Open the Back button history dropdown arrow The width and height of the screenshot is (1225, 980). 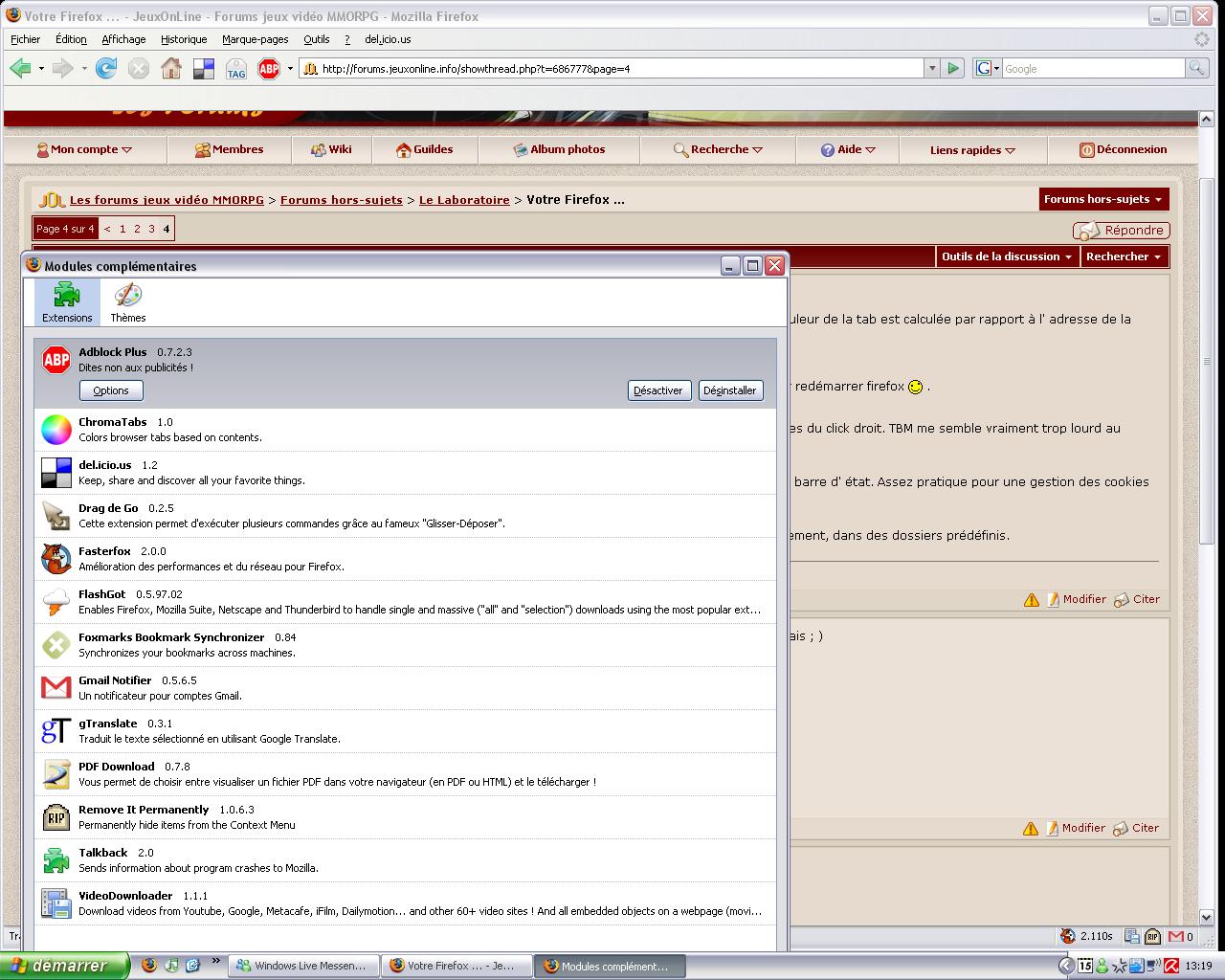pyautogui.click(x=41, y=68)
